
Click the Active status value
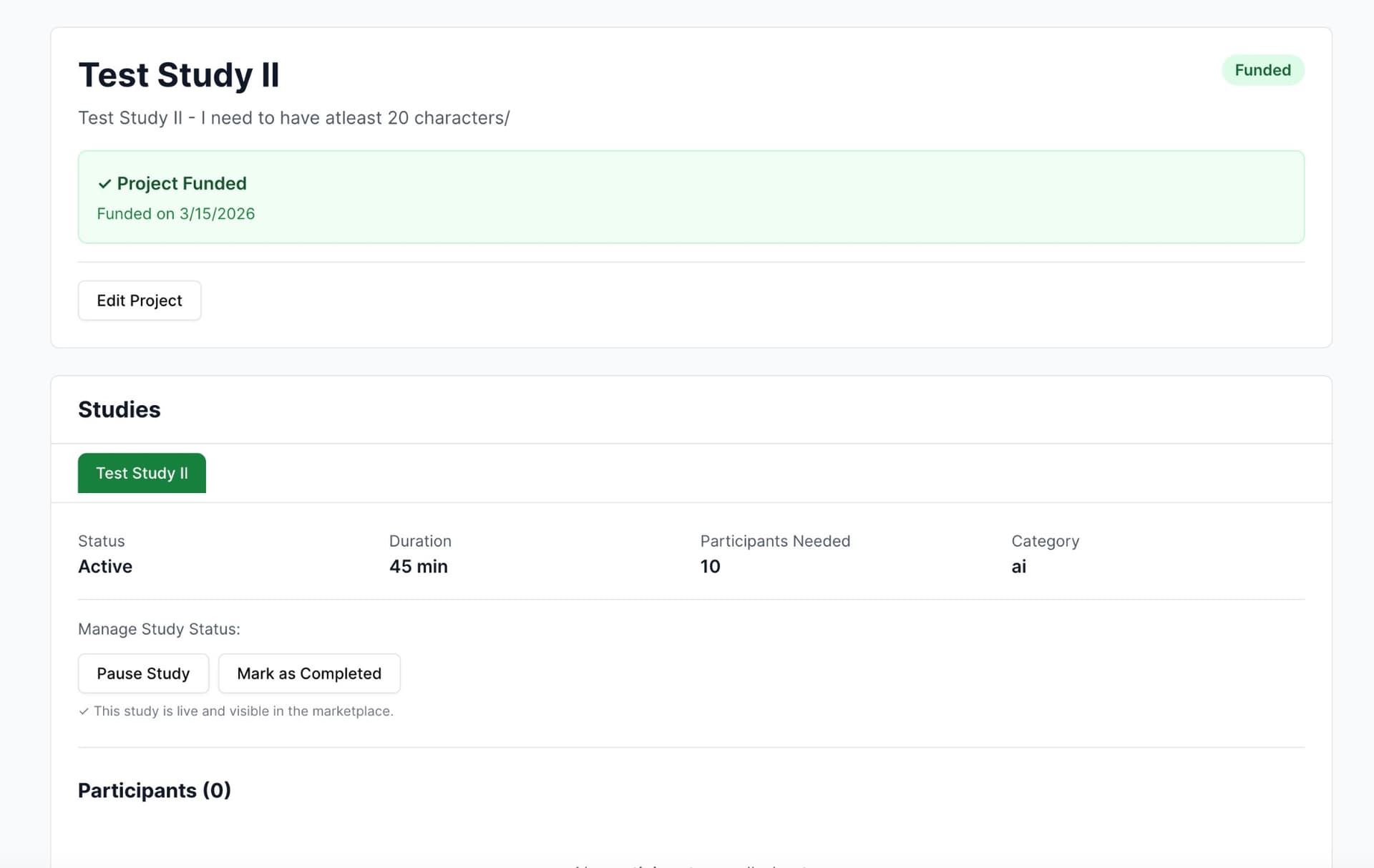[x=105, y=567]
